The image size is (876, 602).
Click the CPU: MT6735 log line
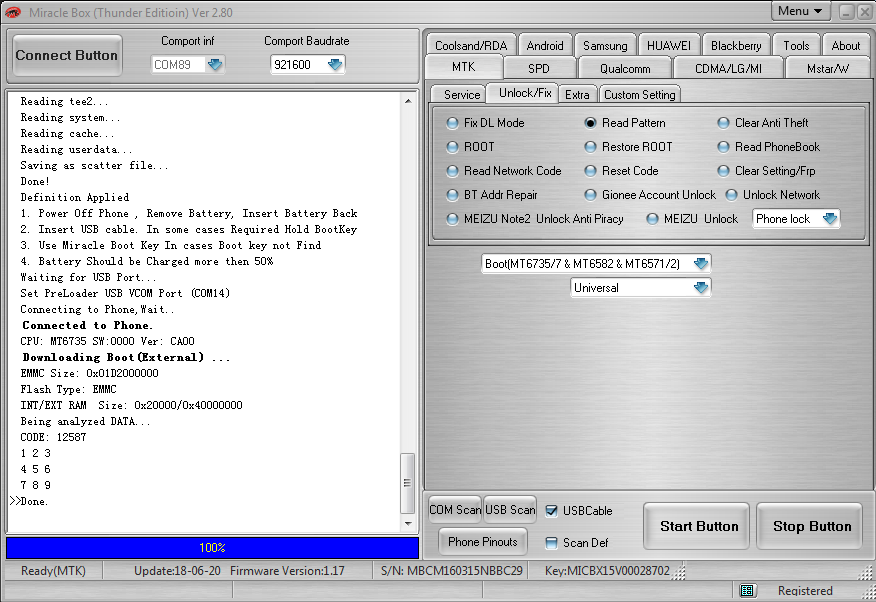pyautogui.click(x=107, y=341)
